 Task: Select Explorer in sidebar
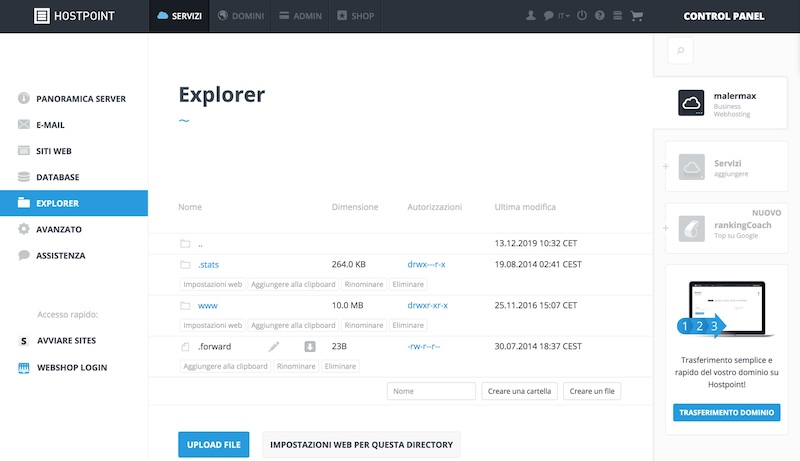(74, 203)
